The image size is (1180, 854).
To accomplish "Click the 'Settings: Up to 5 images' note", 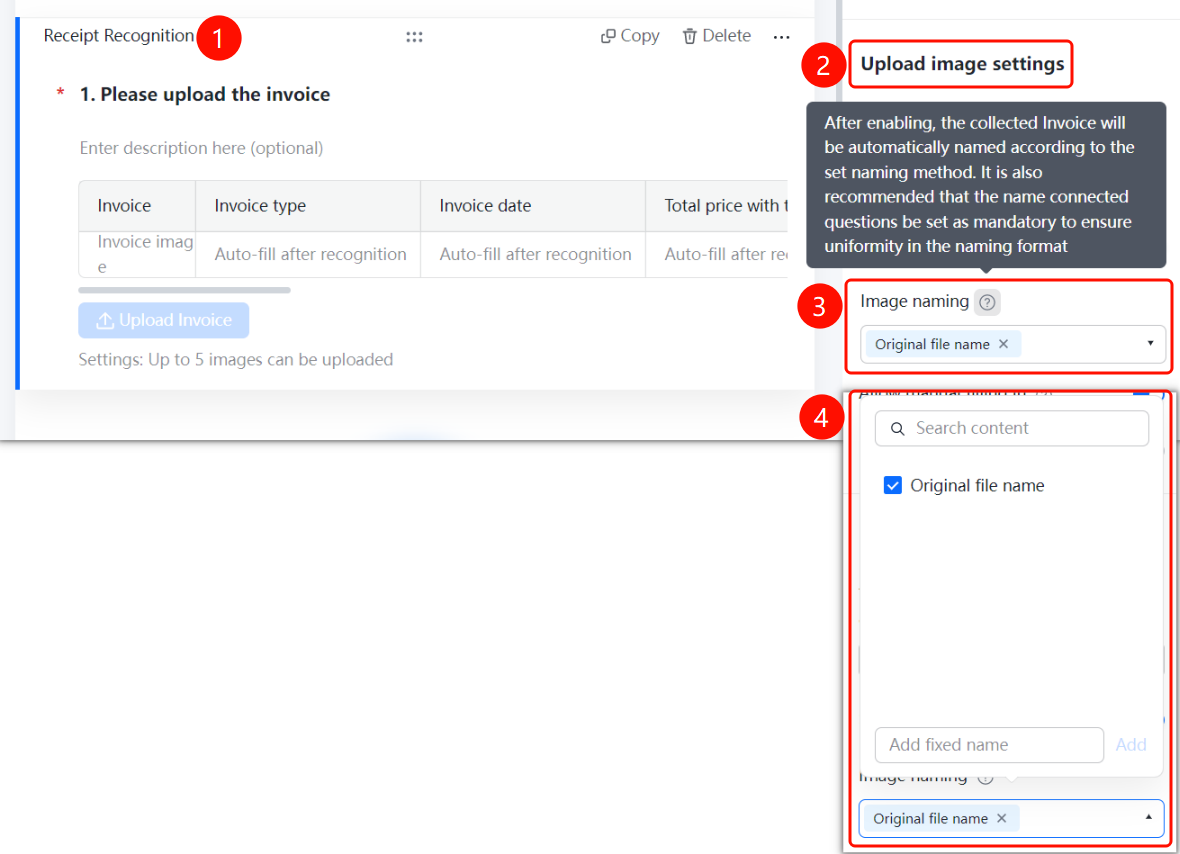I will 236,360.
